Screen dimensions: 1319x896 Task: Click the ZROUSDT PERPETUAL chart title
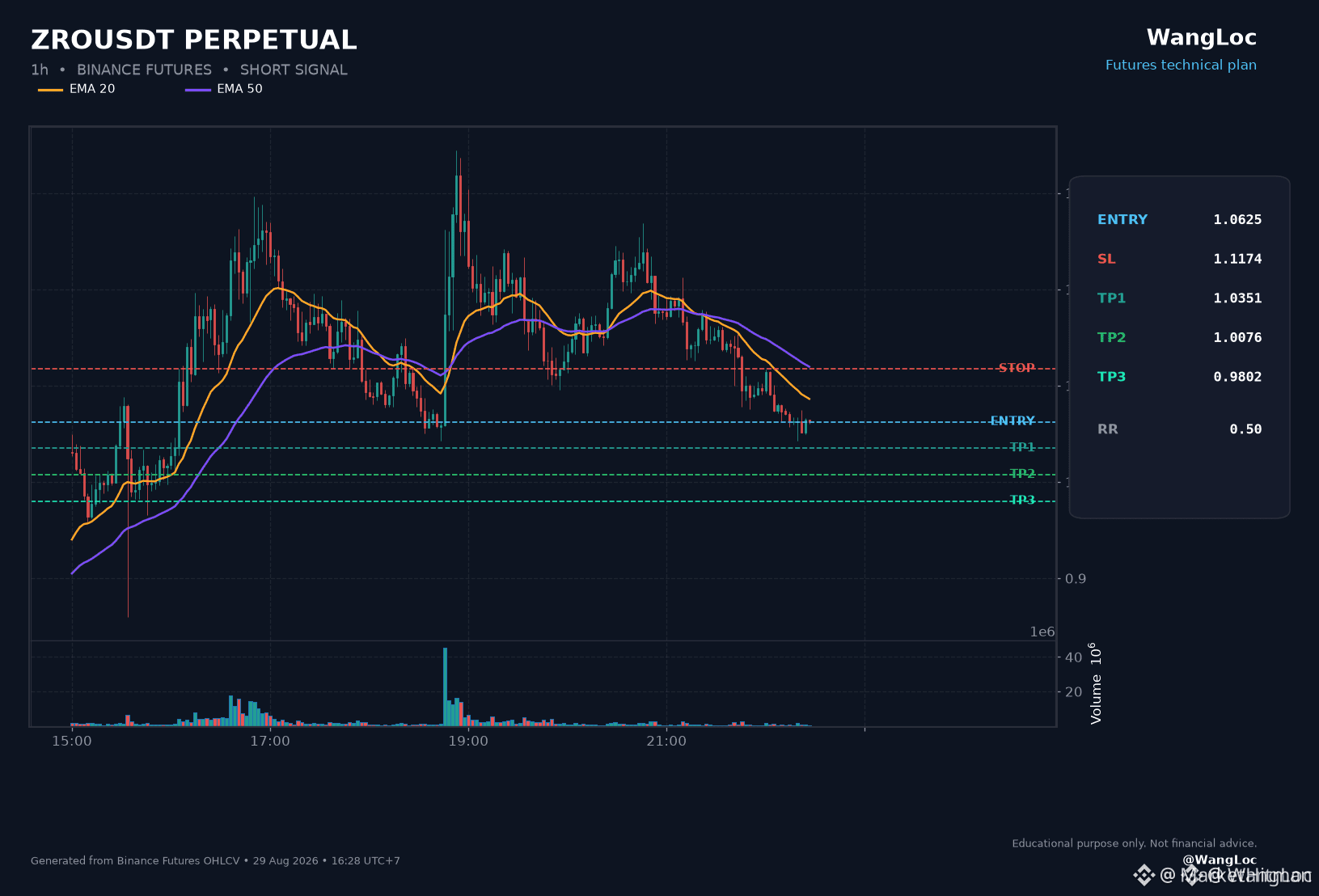click(x=194, y=40)
